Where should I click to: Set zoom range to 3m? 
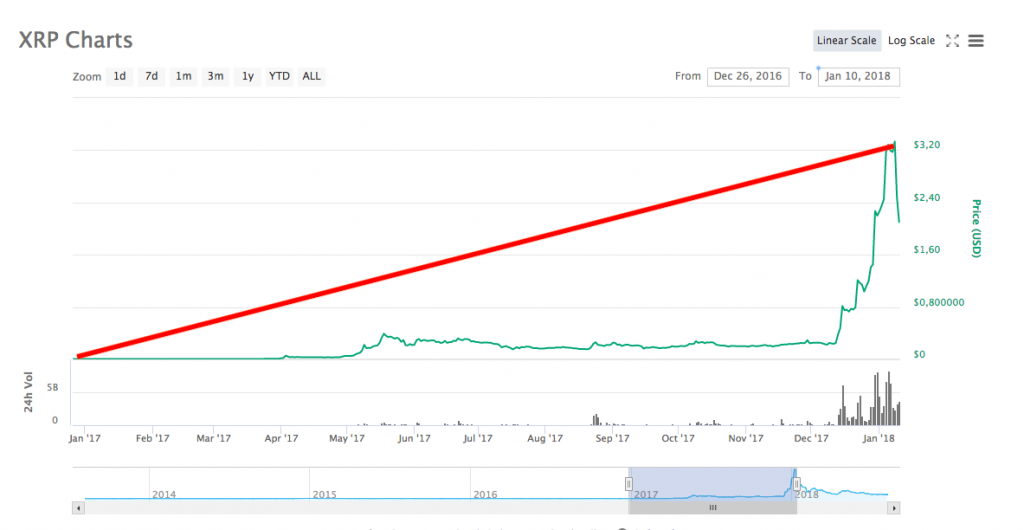tap(216, 76)
